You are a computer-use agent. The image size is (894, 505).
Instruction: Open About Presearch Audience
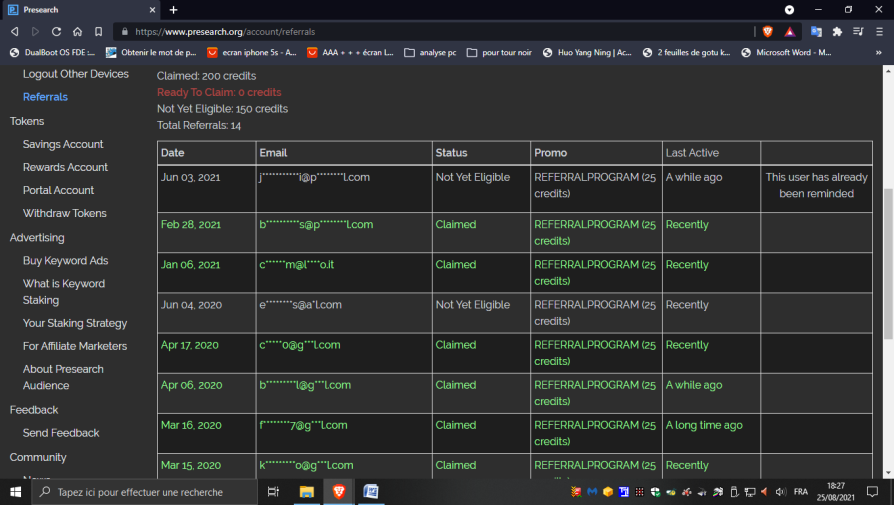63,377
